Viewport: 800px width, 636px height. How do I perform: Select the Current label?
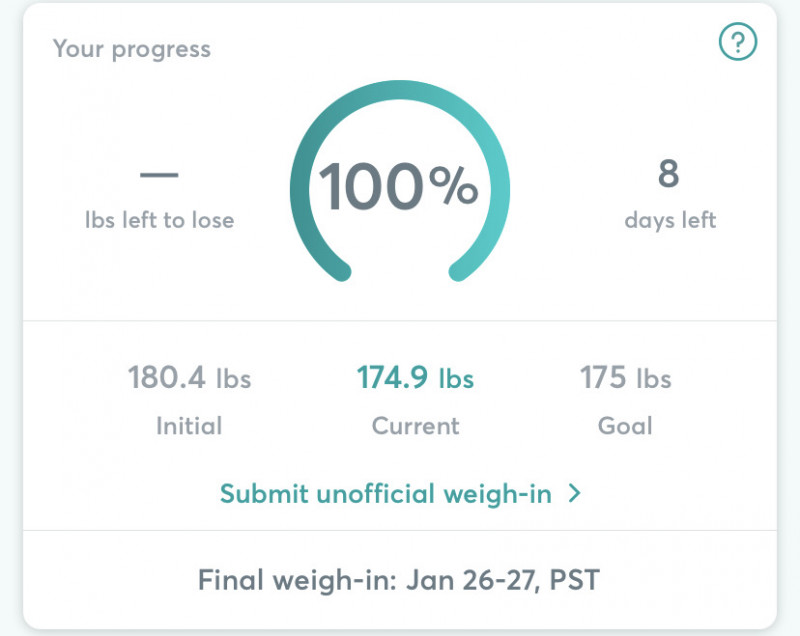(415, 426)
